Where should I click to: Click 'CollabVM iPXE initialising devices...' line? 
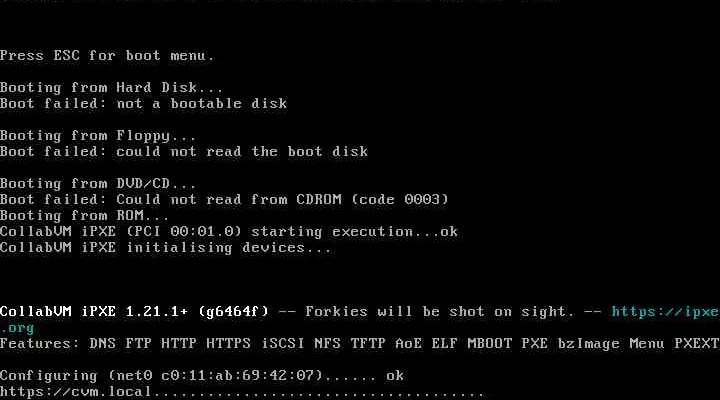coord(165,248)
